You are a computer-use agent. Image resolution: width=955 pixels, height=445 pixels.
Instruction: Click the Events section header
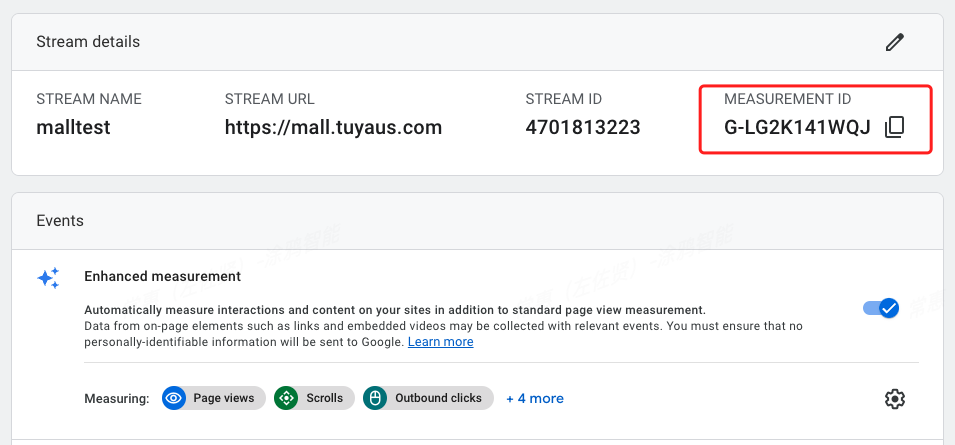60,220
